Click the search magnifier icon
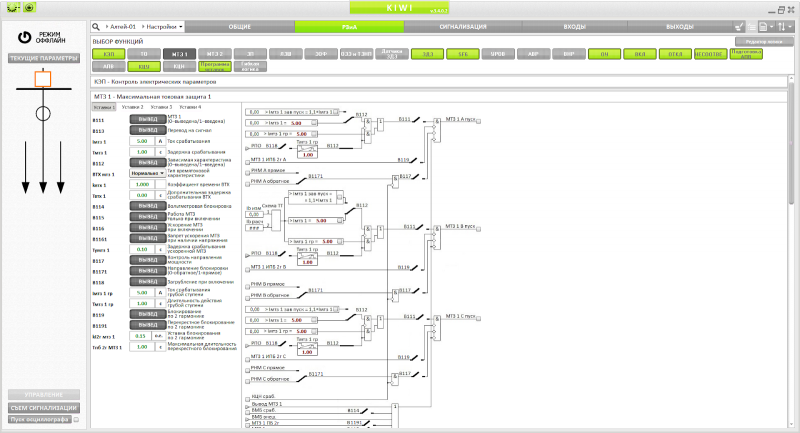This screenshot has width=800, height=433. pos(96,27)
